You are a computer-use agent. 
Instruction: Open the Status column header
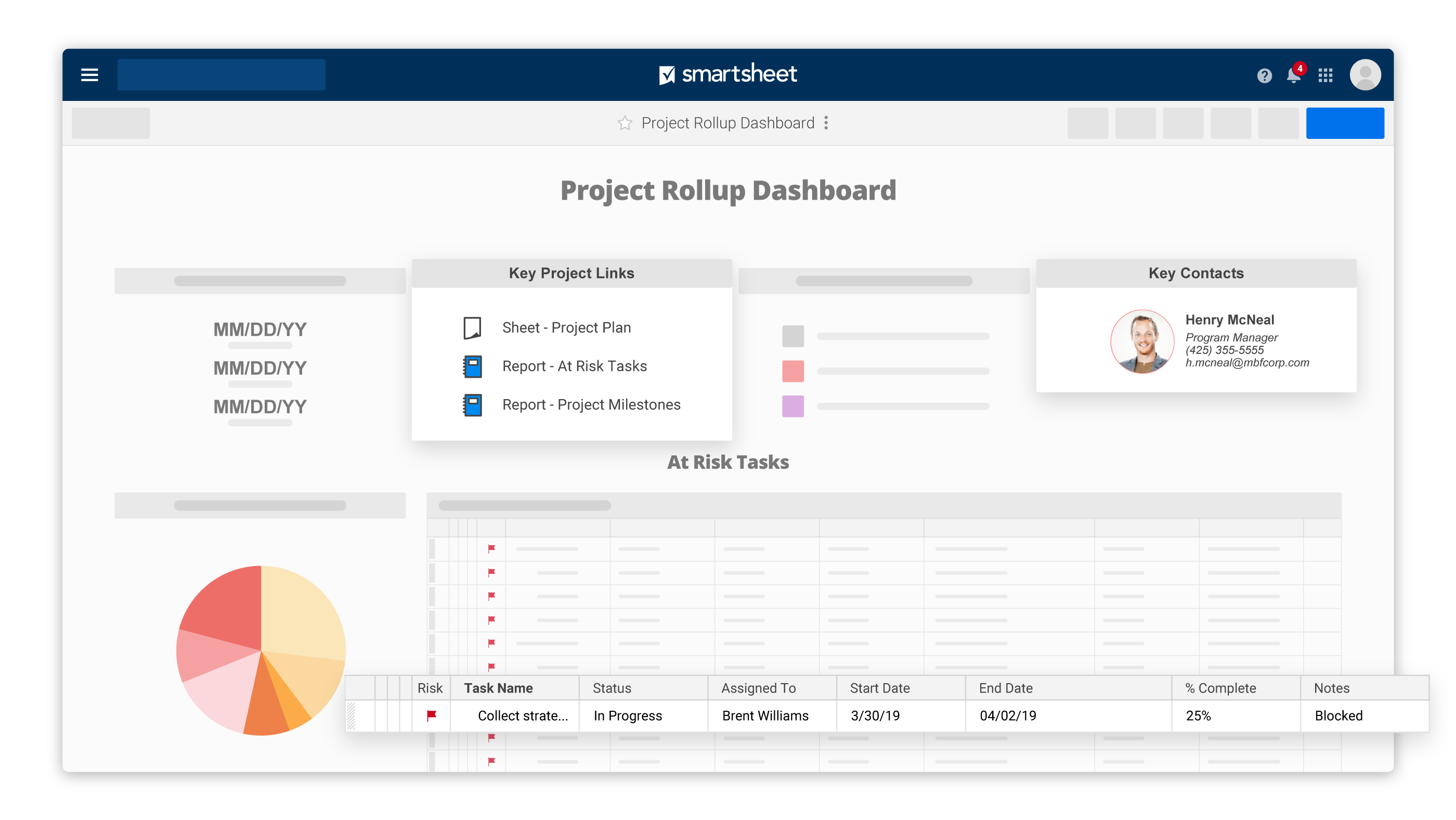coord(612,688)
